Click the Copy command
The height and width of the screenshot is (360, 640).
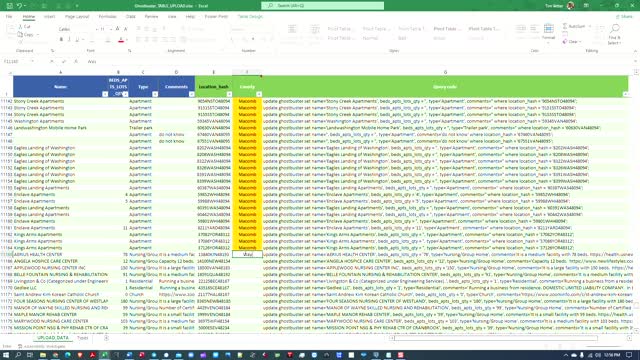[x=25, y=35]
